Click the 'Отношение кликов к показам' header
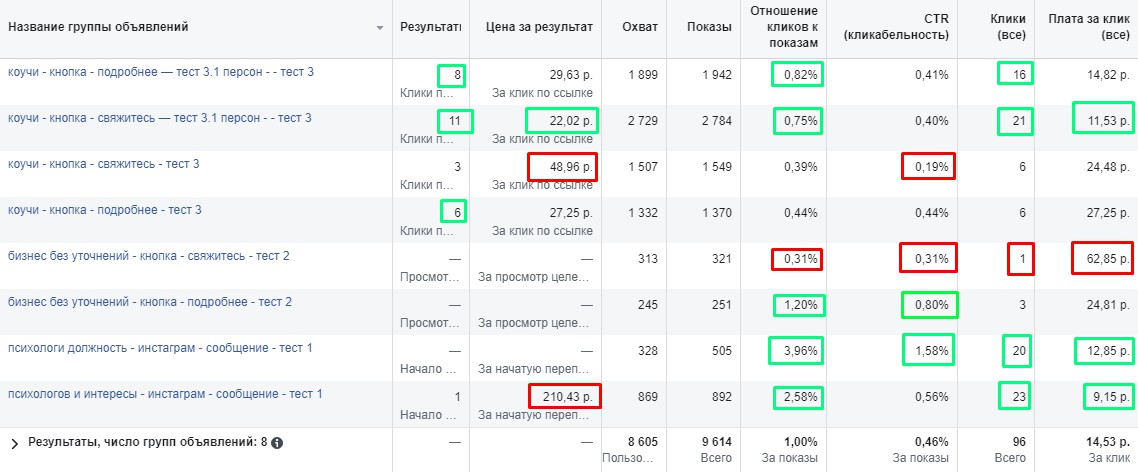 point(785,27)
